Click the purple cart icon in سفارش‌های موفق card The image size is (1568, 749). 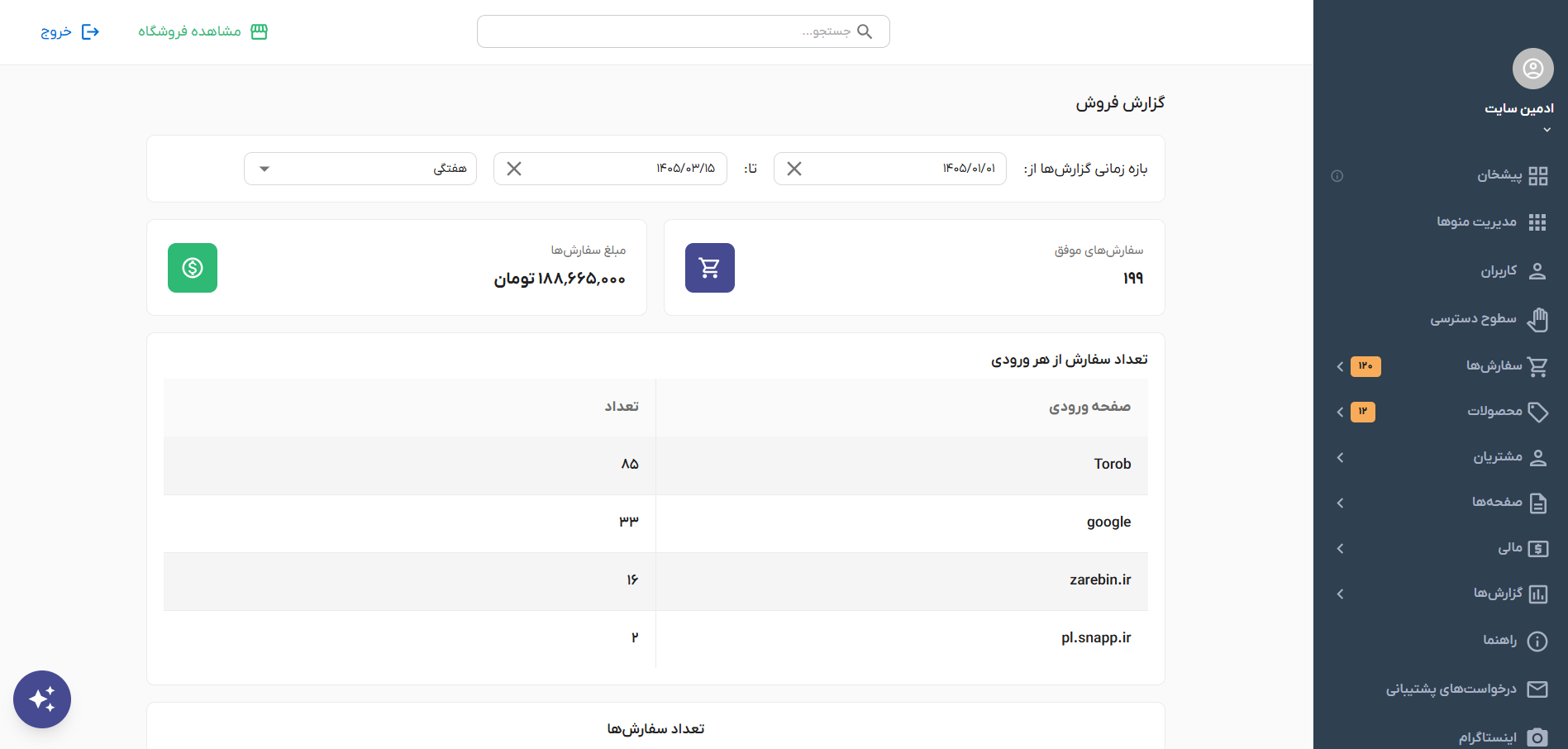click(710, 268)
